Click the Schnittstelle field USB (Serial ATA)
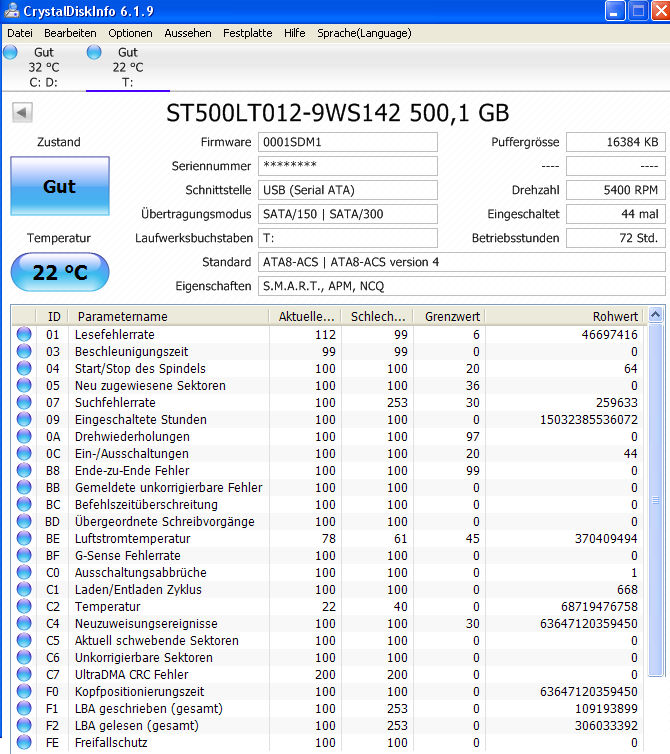This screenshot has height=754, width=670. 348,190
